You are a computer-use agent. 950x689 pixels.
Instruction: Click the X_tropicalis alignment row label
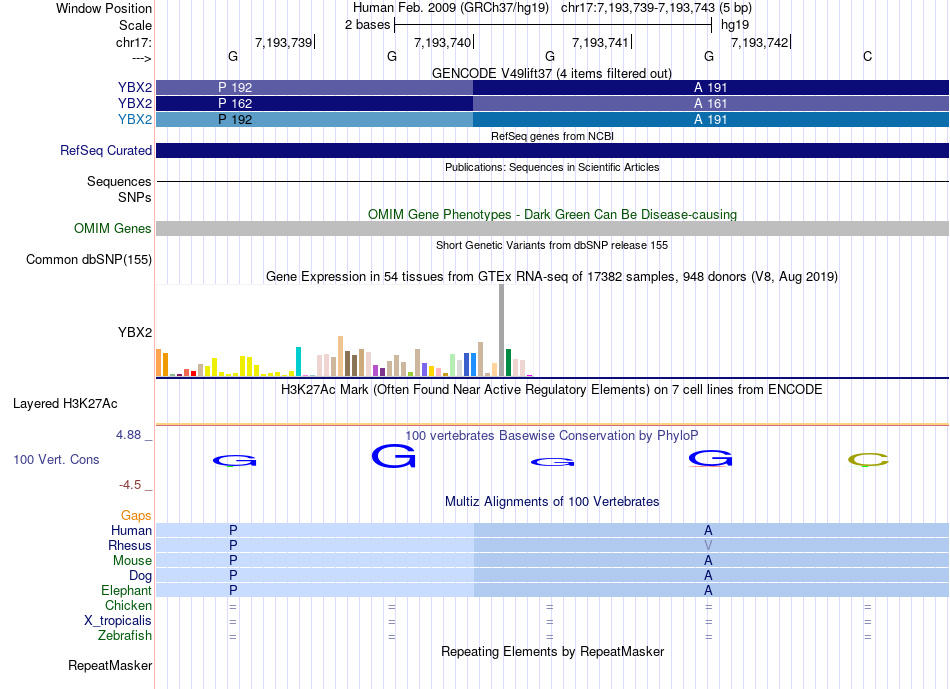[x=118, y=621]
